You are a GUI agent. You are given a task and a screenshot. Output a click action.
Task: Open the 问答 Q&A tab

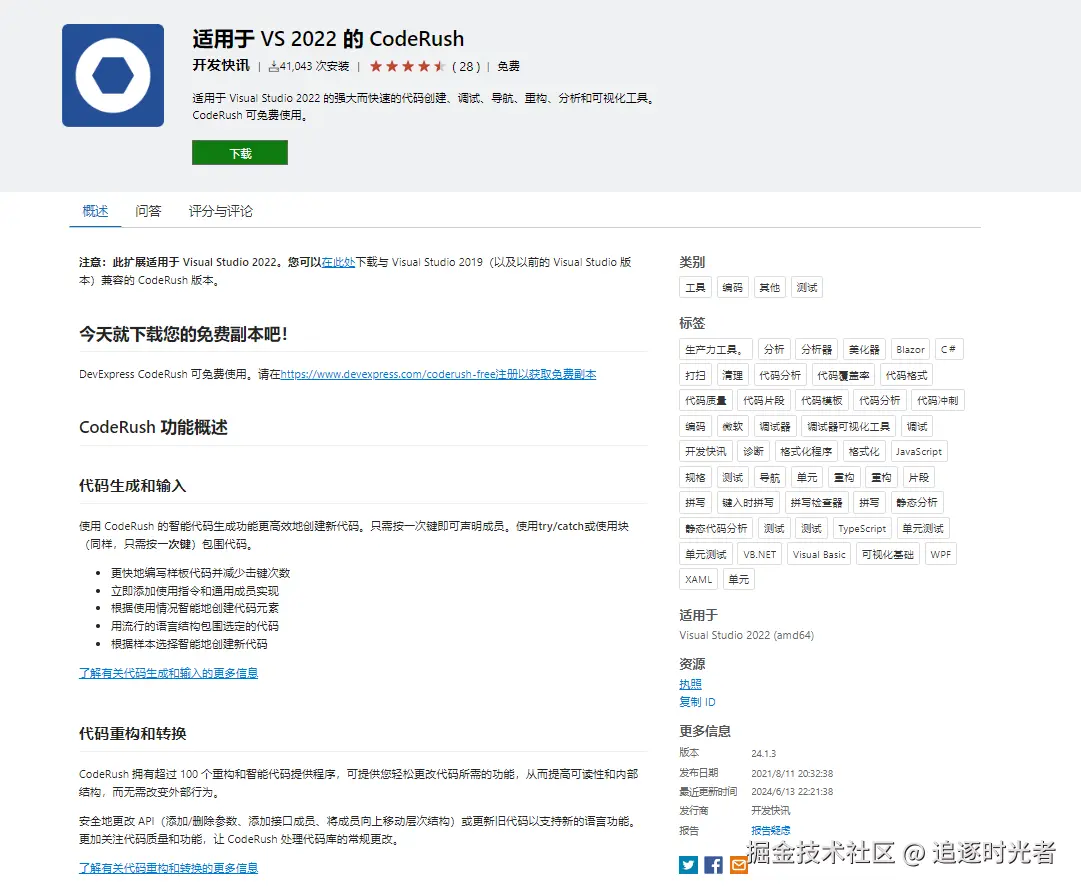point(148,211)
